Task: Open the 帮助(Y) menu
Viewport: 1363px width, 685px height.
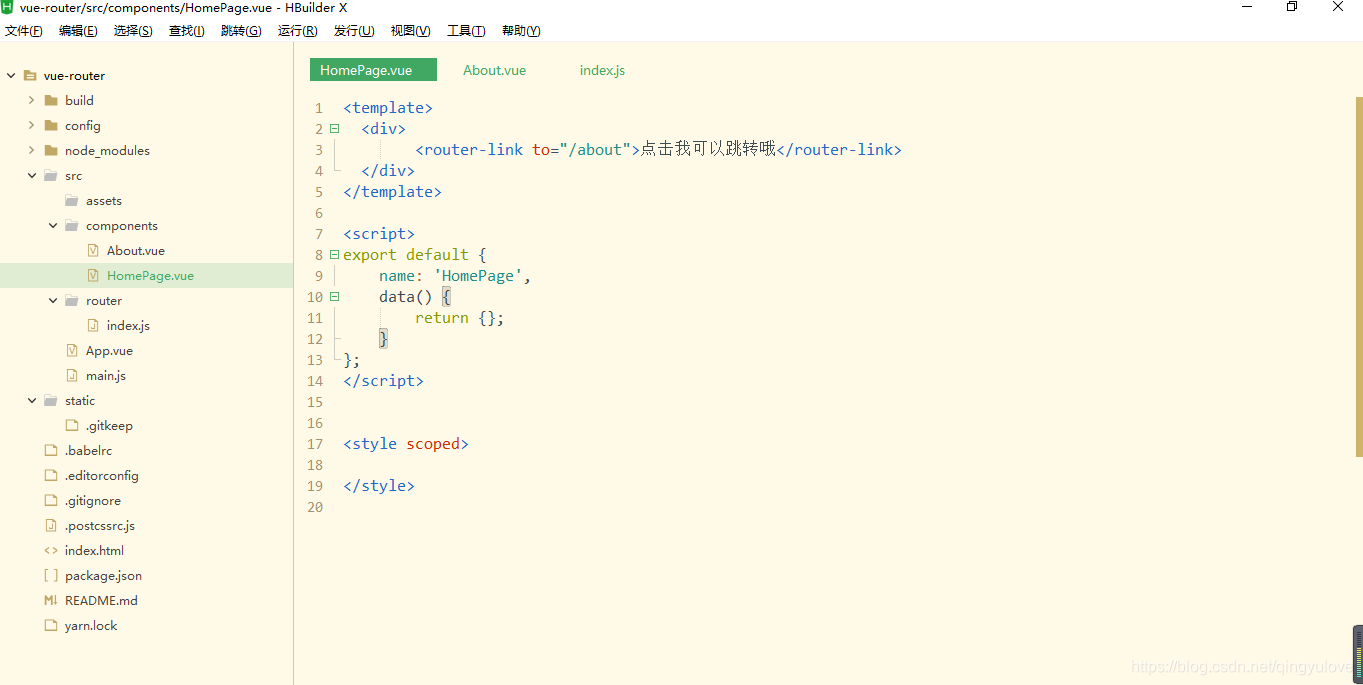Action: click(x=521, y=31)
